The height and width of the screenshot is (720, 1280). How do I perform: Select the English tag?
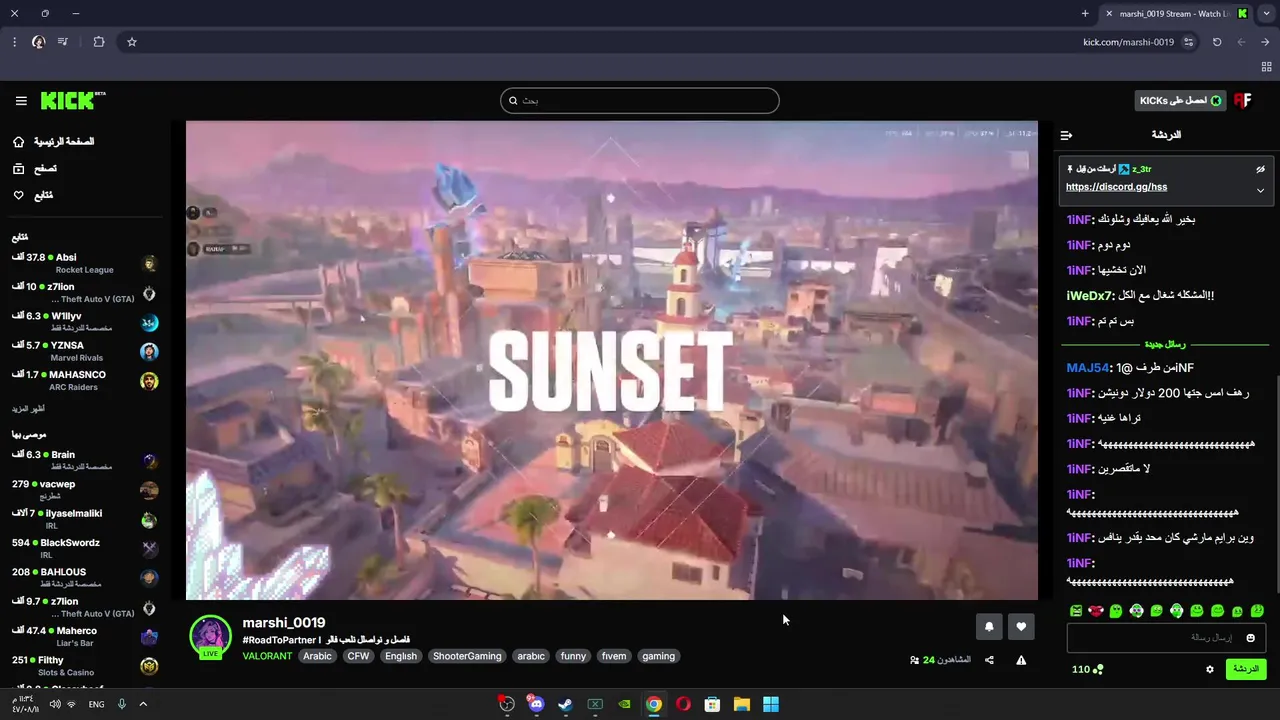(401, 657)
